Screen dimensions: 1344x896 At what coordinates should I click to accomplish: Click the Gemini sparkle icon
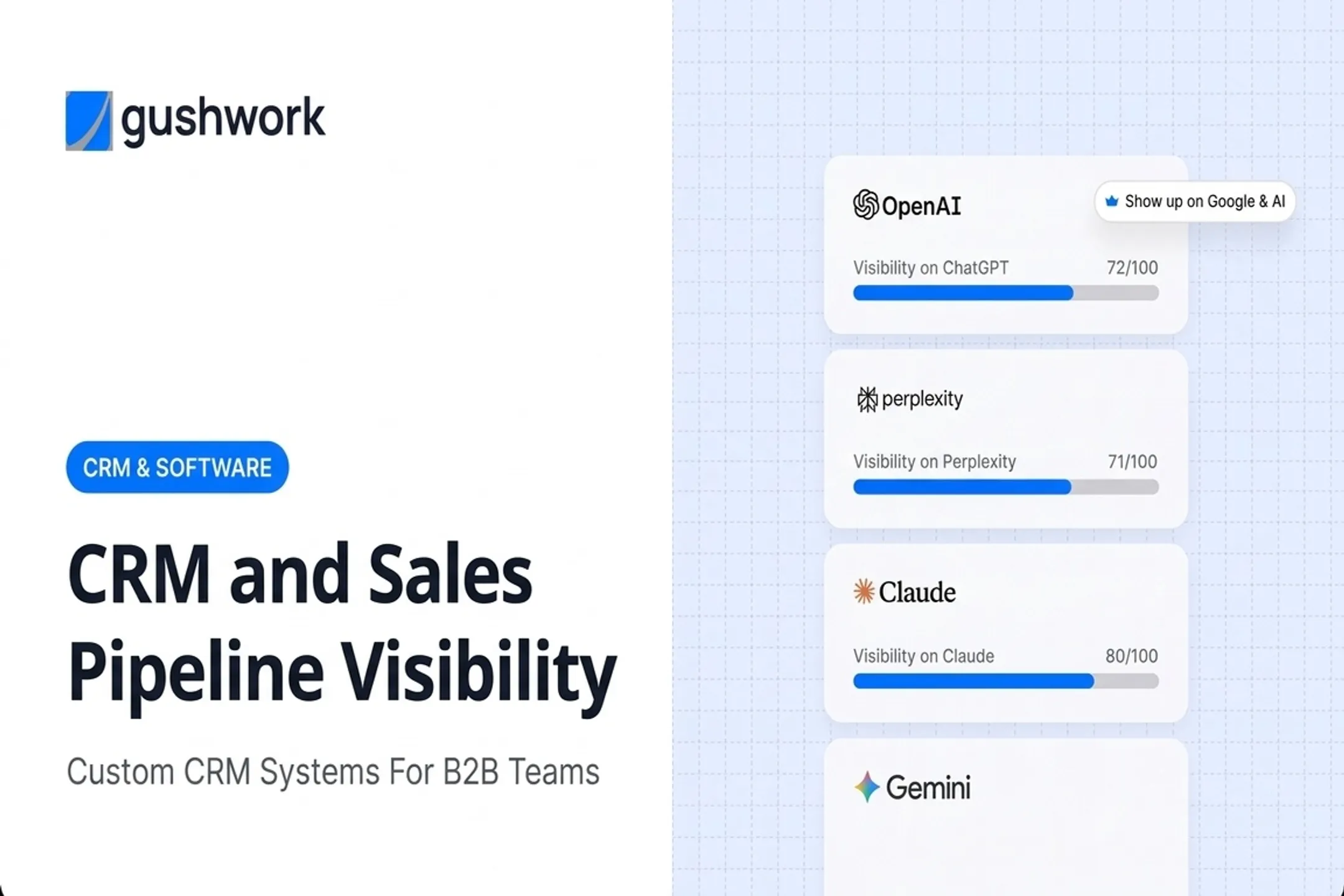(867, 787)
